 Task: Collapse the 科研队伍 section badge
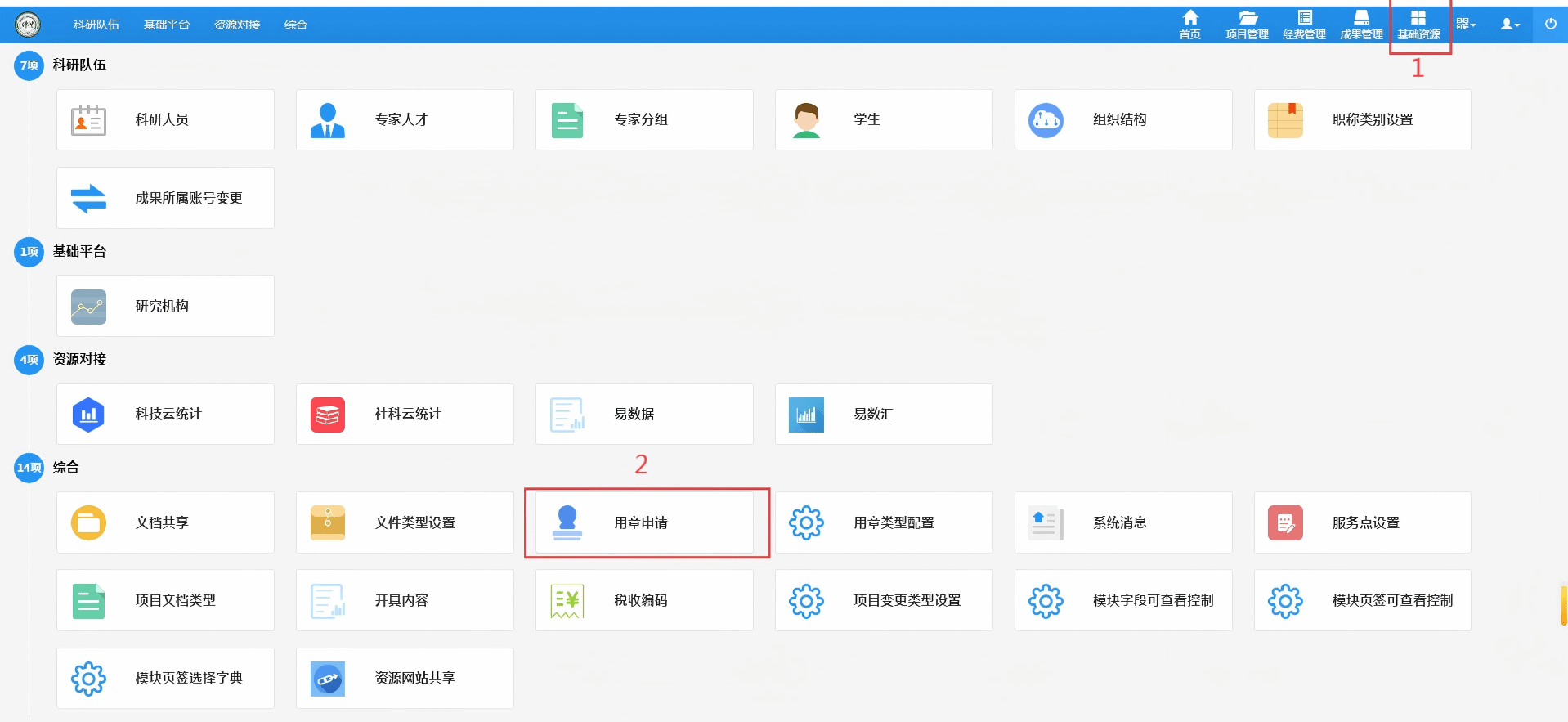(29, 65)
